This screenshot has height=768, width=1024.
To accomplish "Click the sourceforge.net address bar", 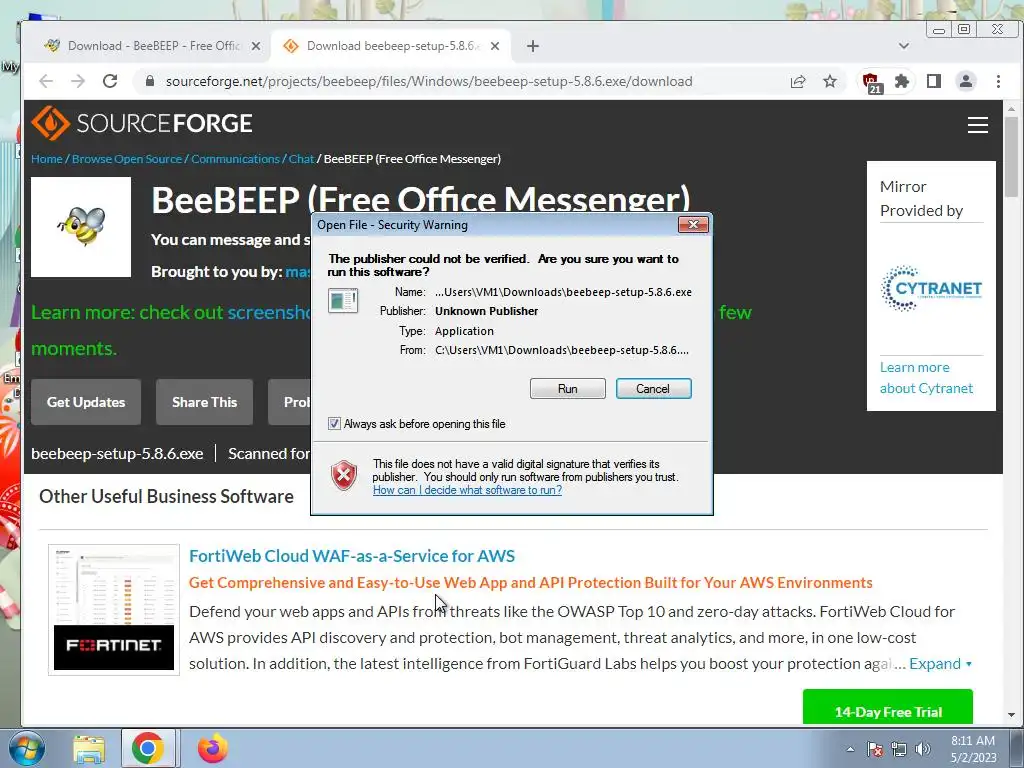I will (428, 82).
